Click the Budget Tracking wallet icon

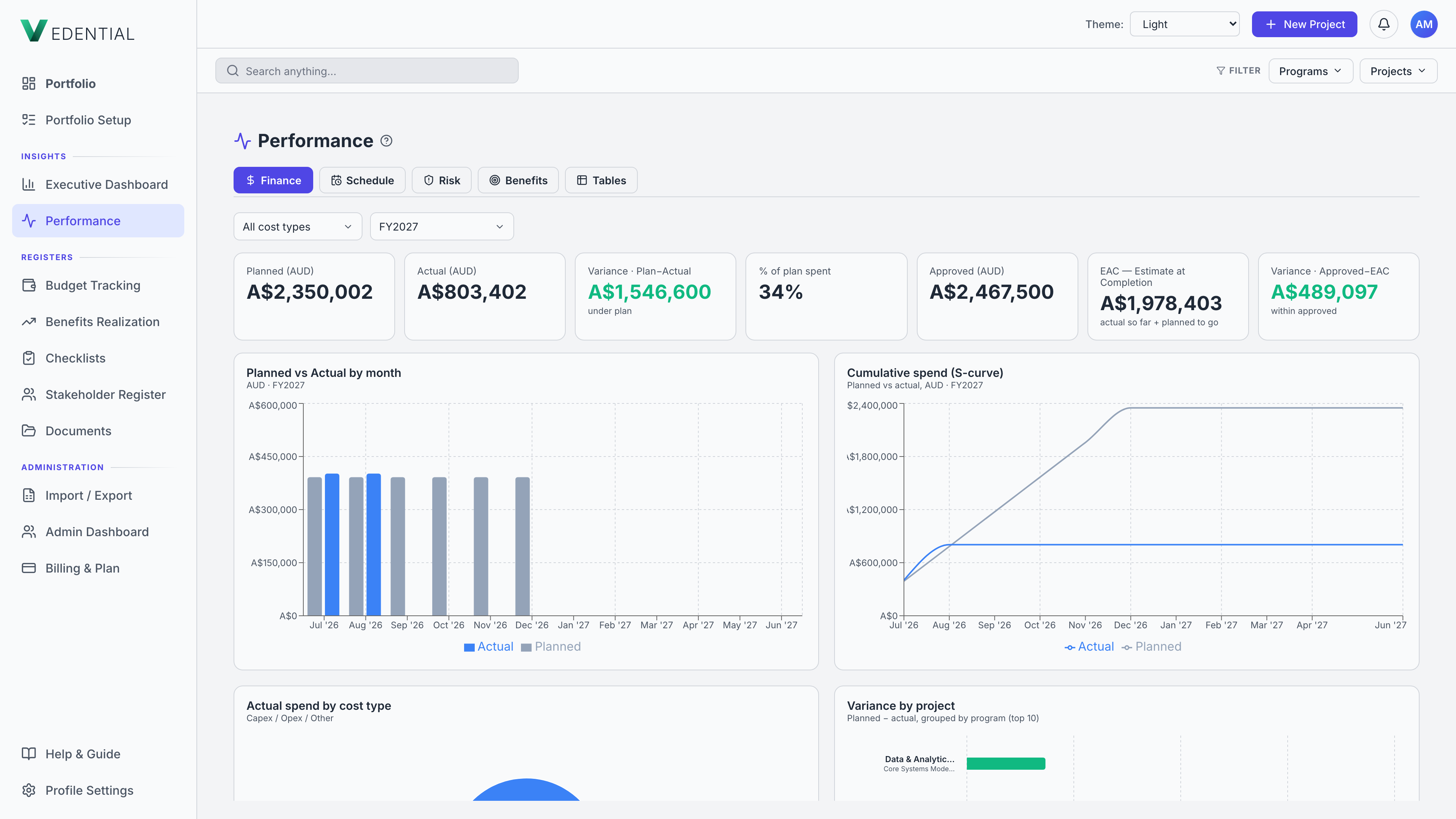pyautogui.click(x=29, y=286)
